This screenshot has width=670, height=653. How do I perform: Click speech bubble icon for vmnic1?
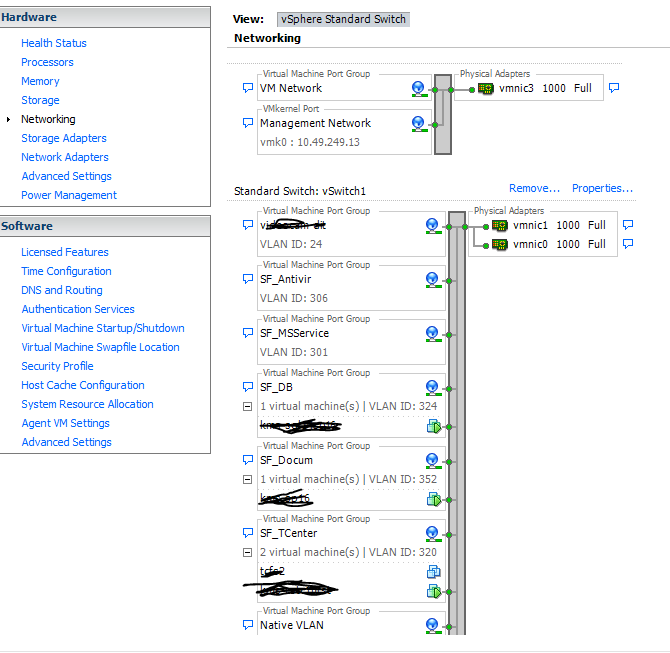[x=628, y=225]
